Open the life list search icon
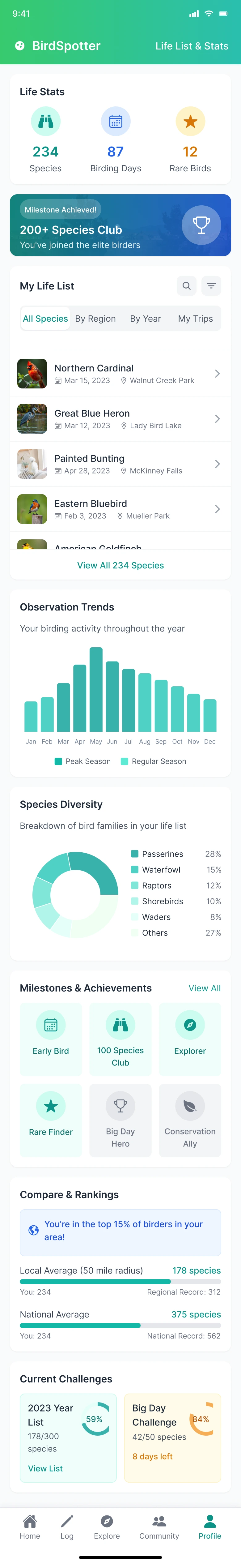The image size is (241, 1568). [x=186, y=285]
